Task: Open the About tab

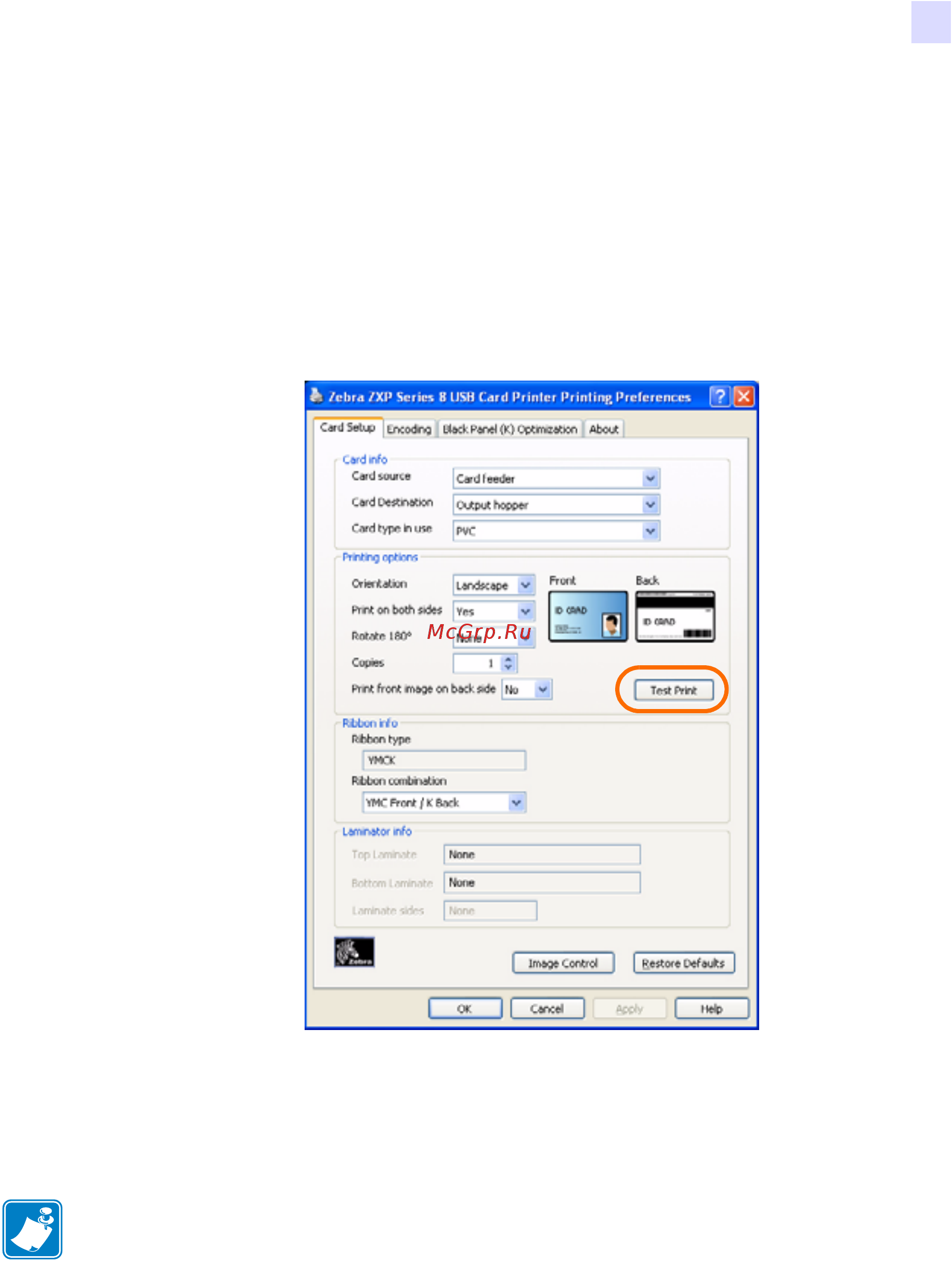Action: pyautogui.click(x=604, y=429)
